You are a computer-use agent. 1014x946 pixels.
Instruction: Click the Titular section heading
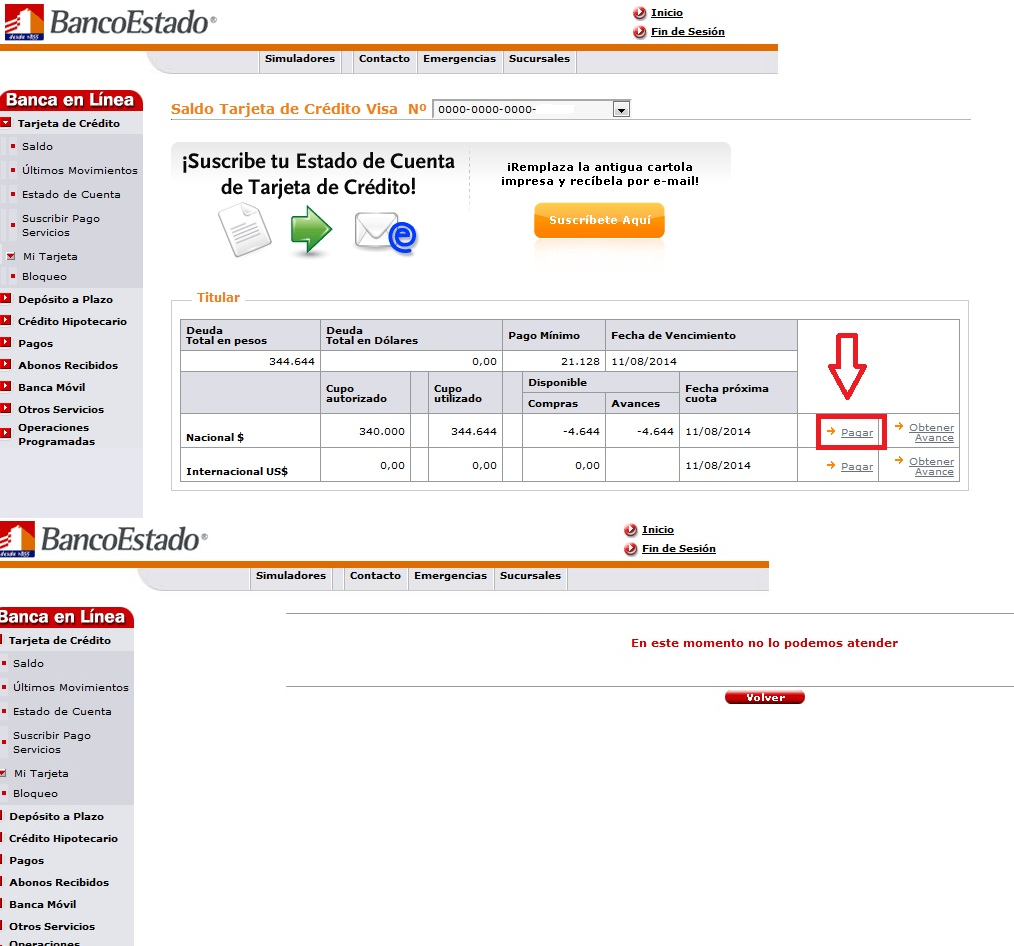(x=218, y=297)
